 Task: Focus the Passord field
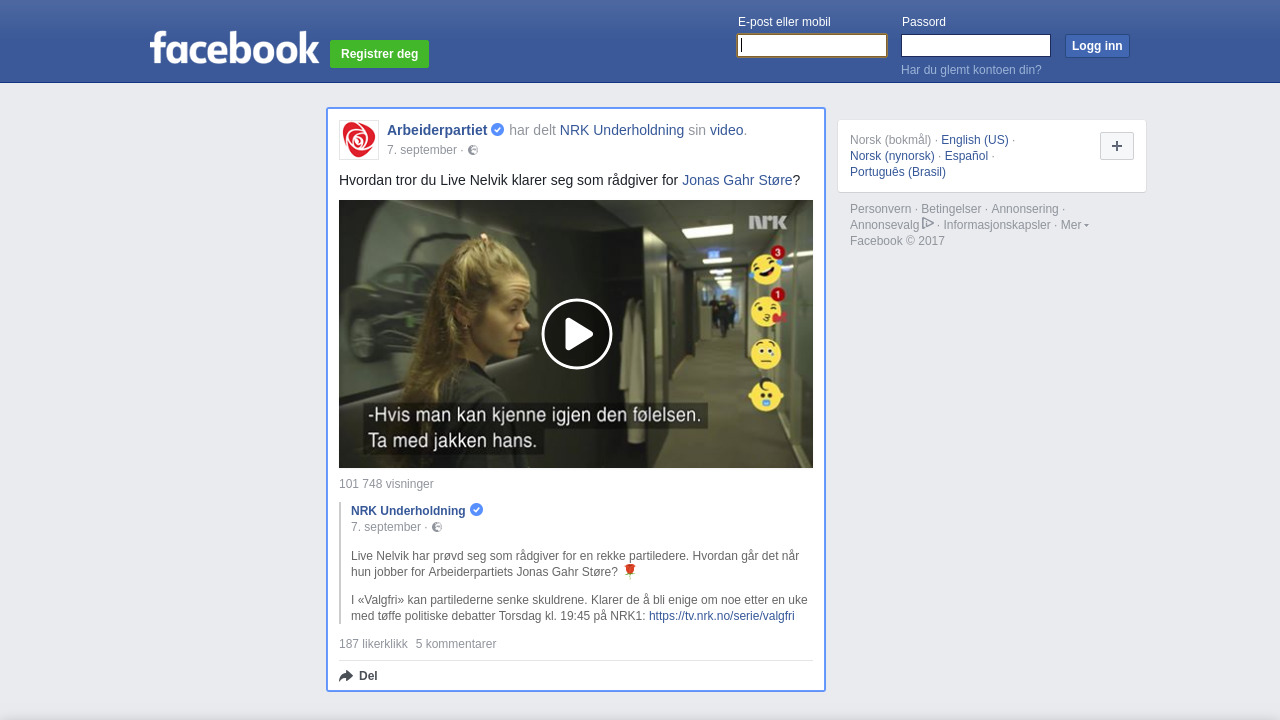pyautogui.click(x=976, y=45)
